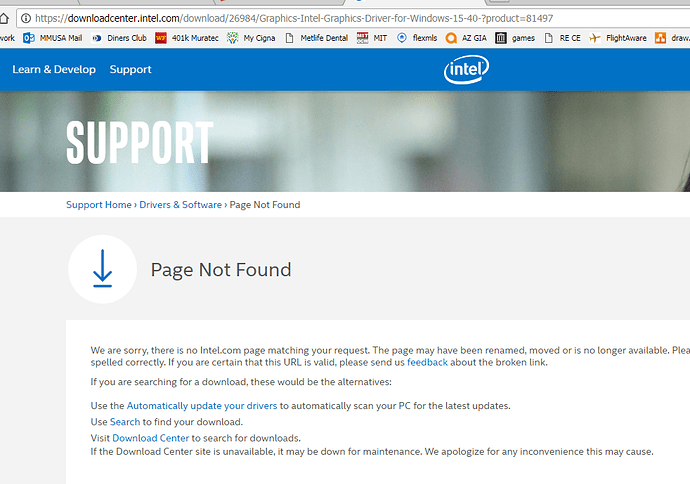Click the browser home icon

pyautogui.click(x=4, y=18)
